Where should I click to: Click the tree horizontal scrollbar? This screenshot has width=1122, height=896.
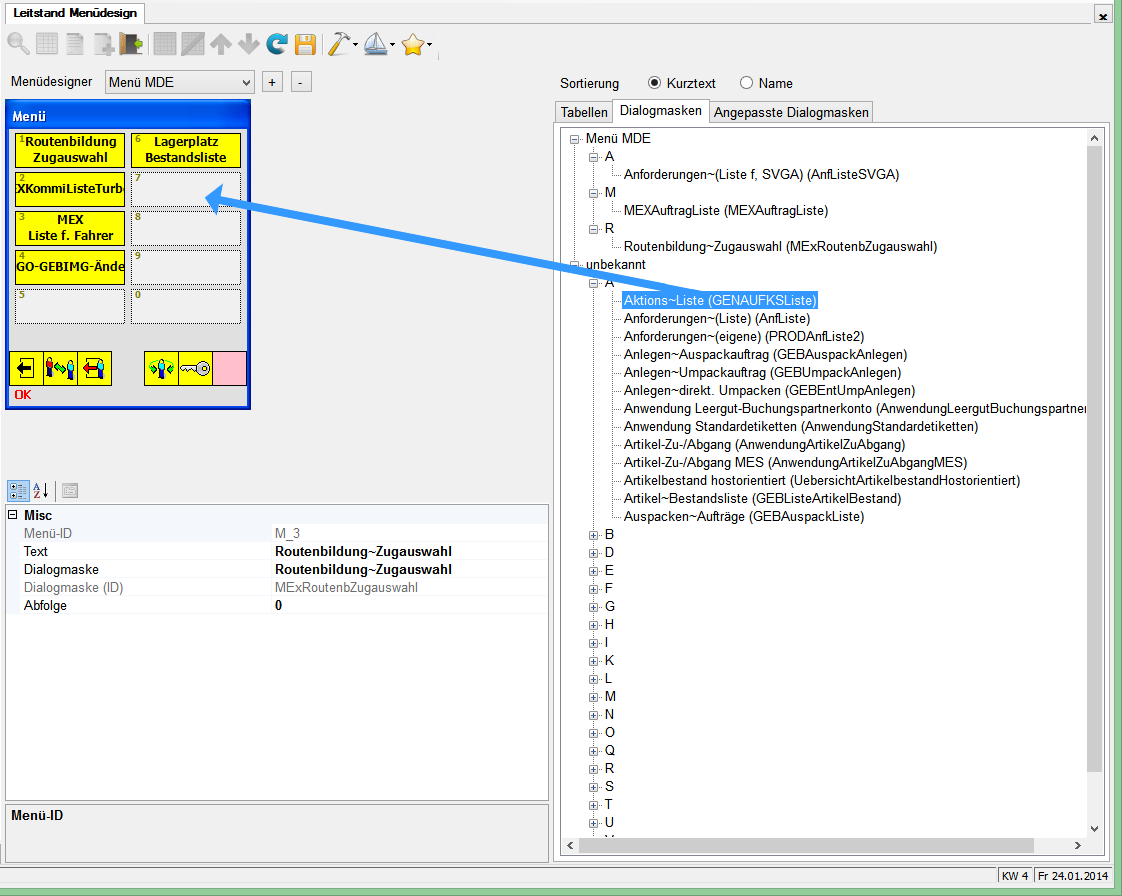pos(806,845)
